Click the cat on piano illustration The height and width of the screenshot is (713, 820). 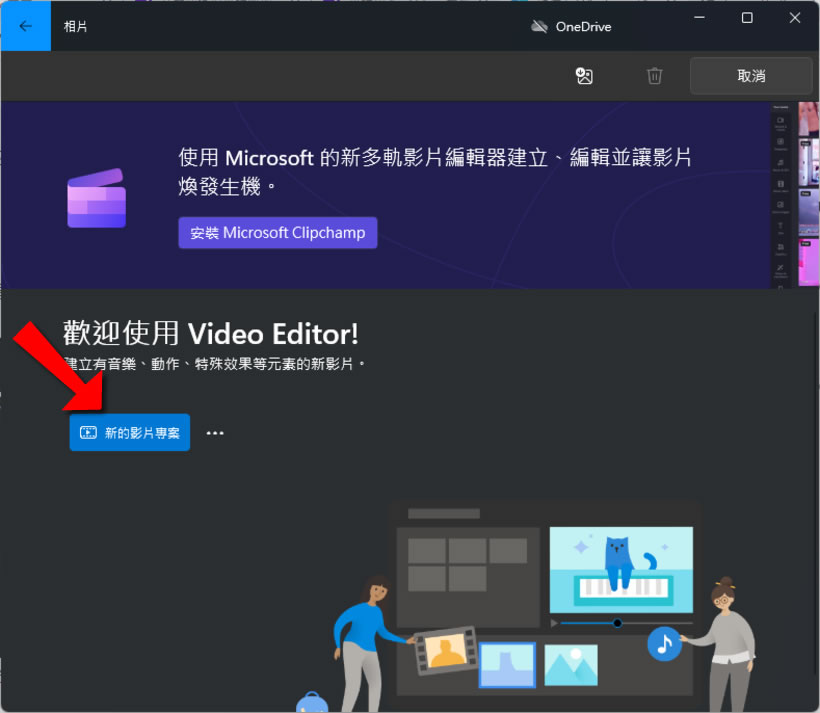pyautogui.click(x=621, y=570)
